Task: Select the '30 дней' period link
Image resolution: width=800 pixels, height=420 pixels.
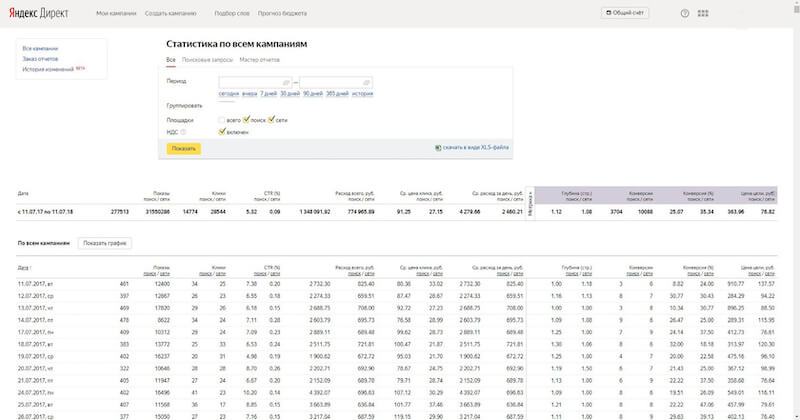Action: [290, 93]
